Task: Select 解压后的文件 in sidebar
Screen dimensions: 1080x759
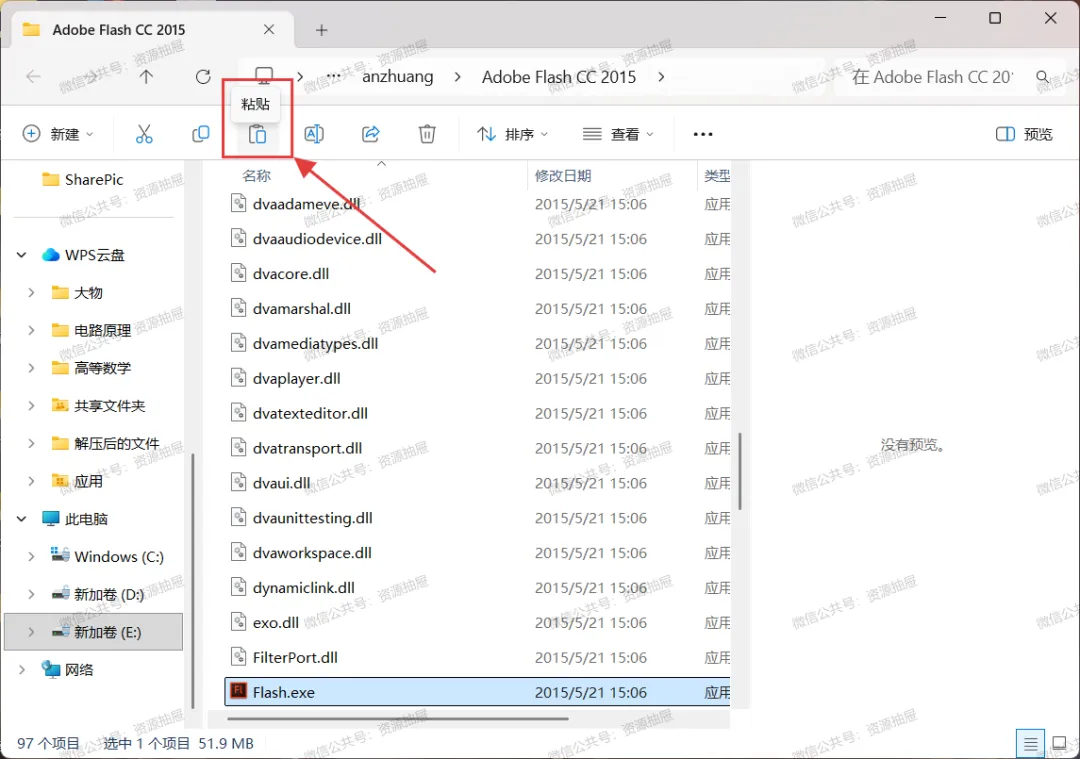Action: point(105,444)
